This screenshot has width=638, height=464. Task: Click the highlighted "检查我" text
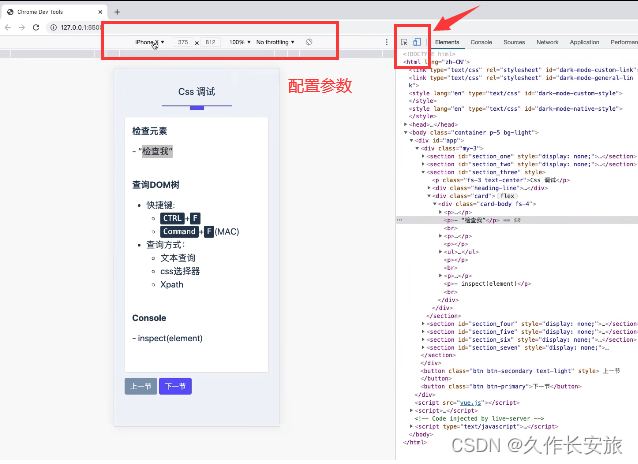pos(157,151)
